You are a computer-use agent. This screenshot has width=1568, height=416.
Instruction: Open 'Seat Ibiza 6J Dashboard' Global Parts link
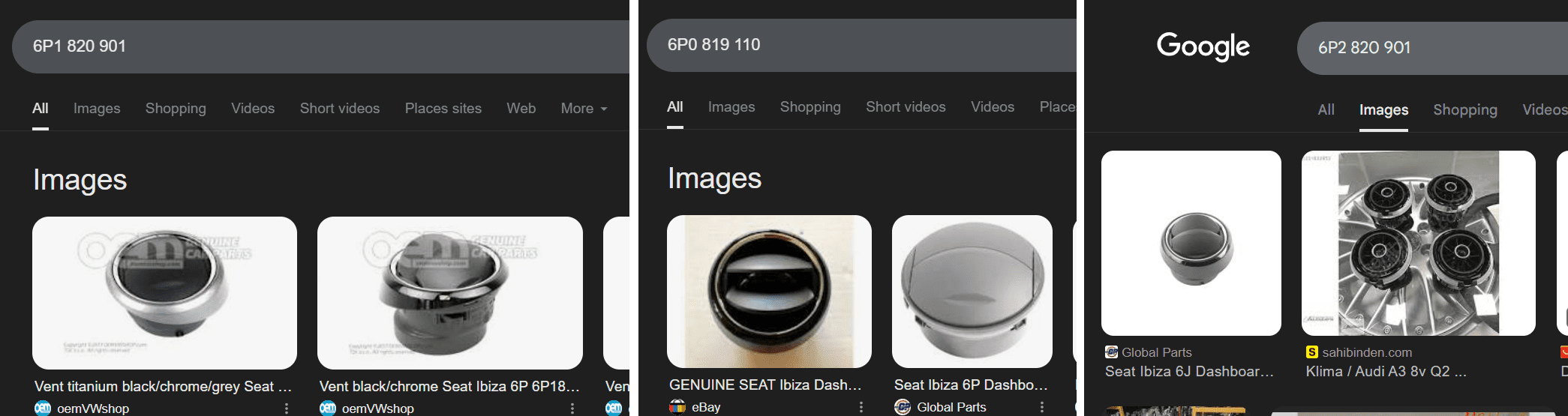(x=1188, y=371)
